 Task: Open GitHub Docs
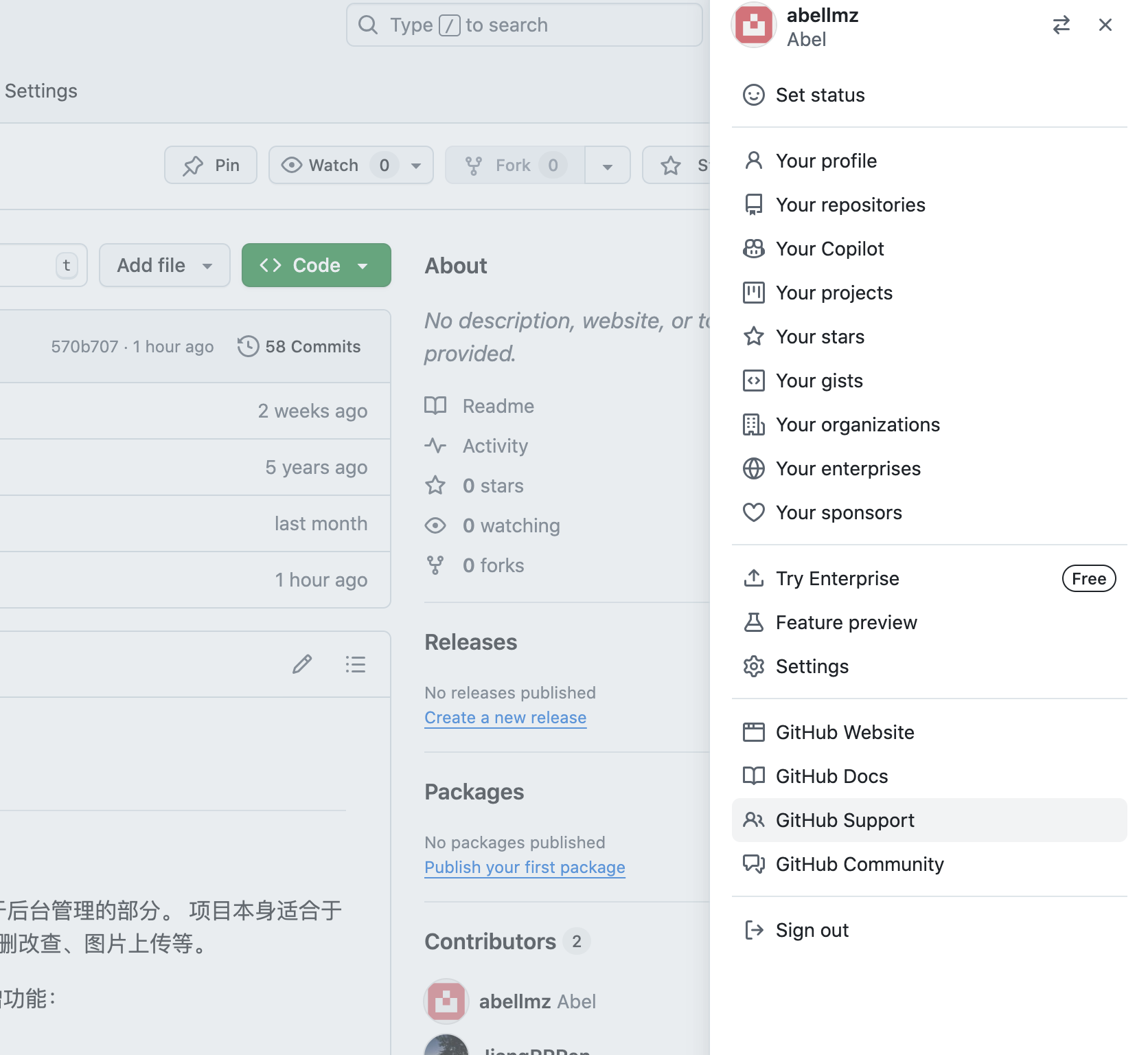pyautogui.click(x=929, y=776)
